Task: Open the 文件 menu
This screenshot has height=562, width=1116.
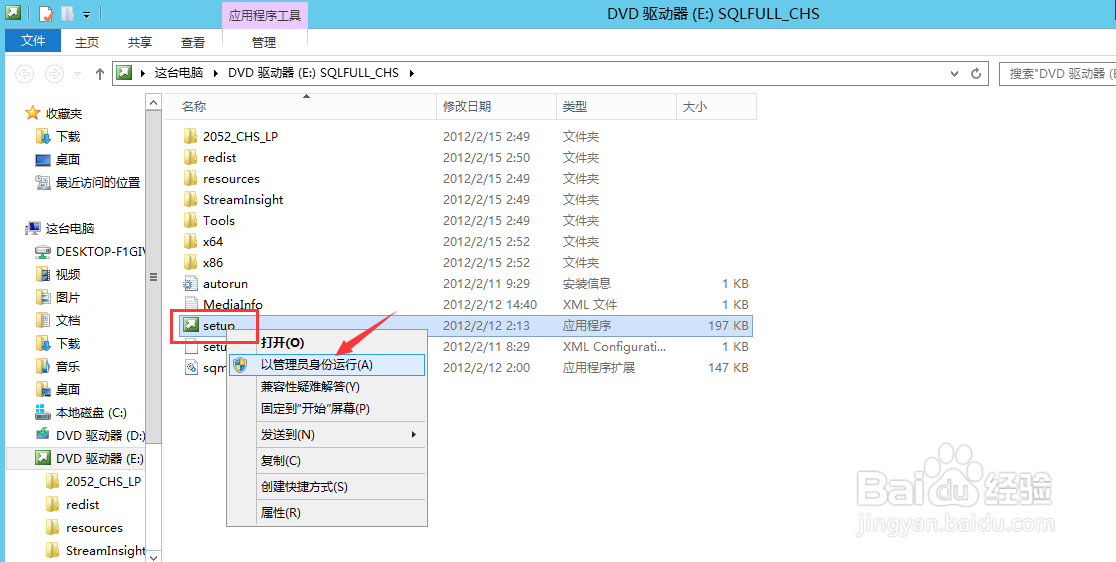Action: click(x=33, y=41)
